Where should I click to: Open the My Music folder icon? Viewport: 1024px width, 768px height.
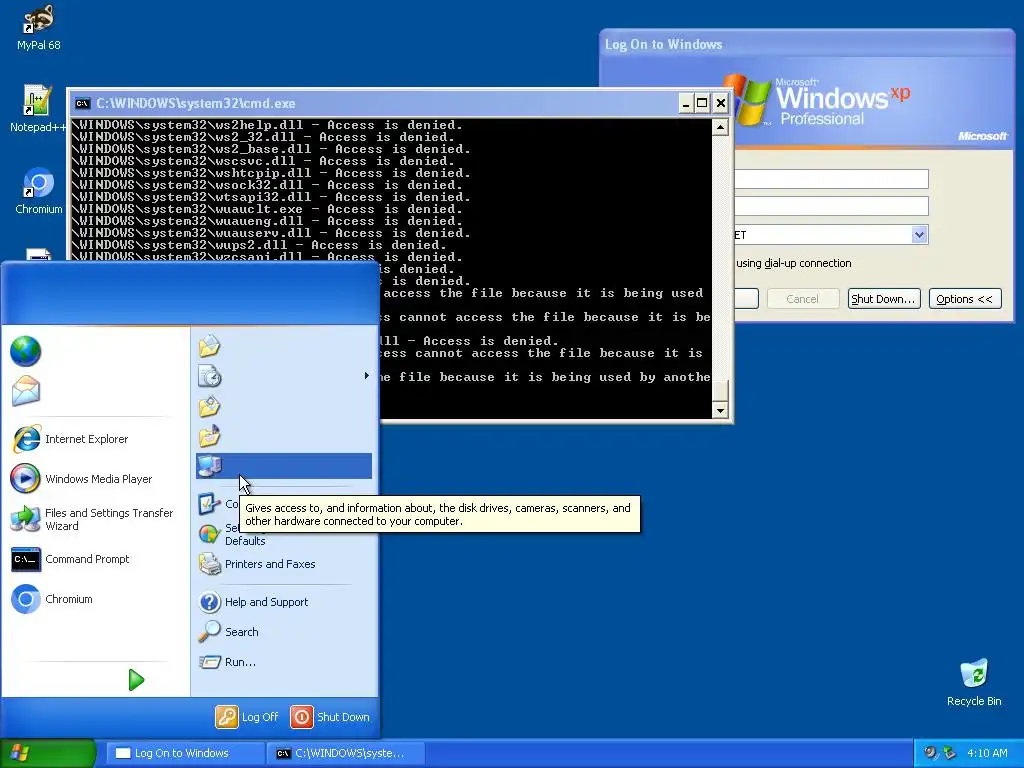tap(210, 436)
